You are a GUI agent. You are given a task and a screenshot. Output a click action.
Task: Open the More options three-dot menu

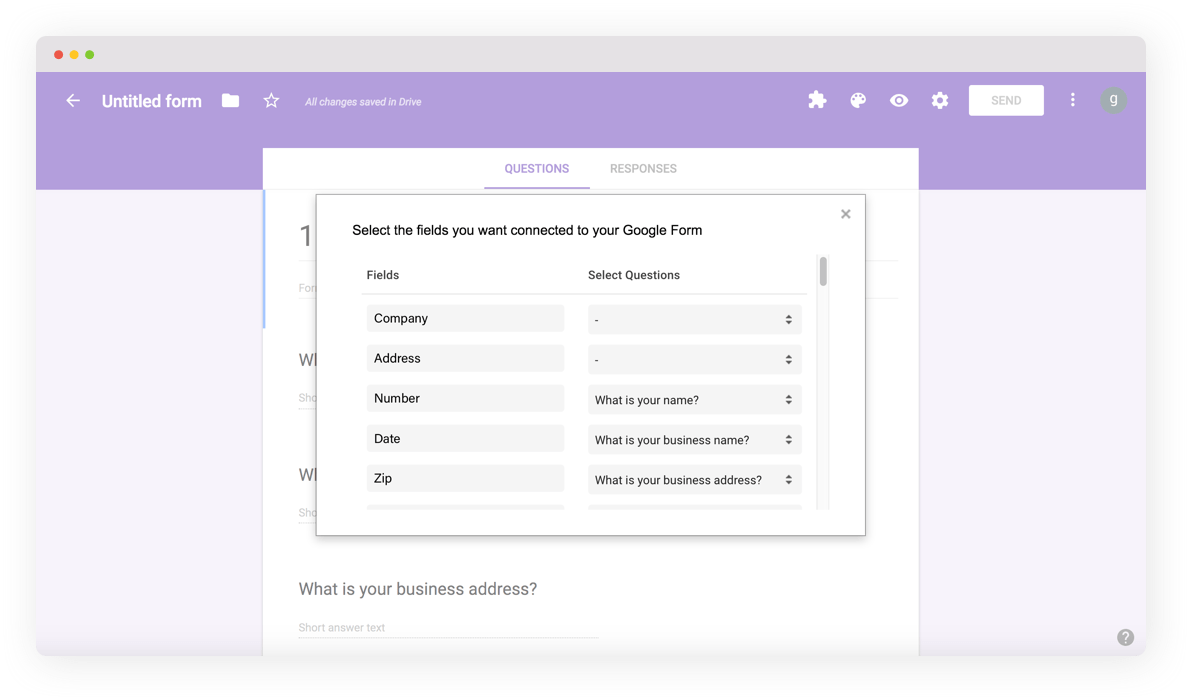click(x=1073, y=100)
